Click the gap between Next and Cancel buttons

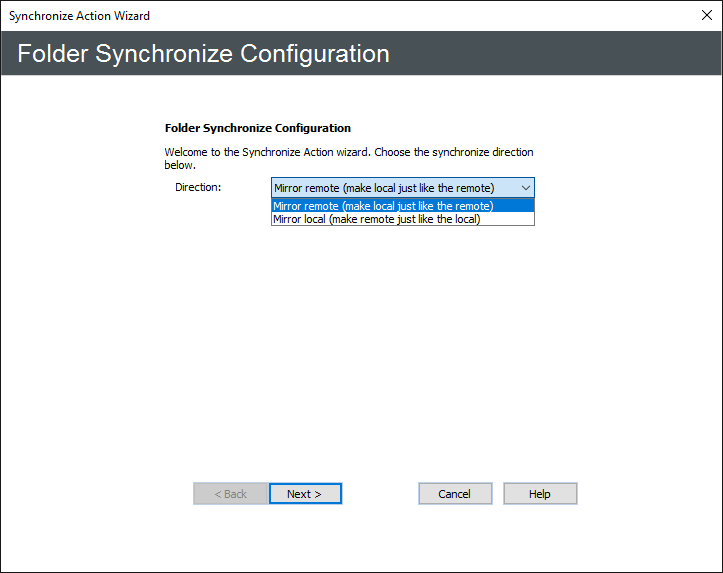coord(380,494)
